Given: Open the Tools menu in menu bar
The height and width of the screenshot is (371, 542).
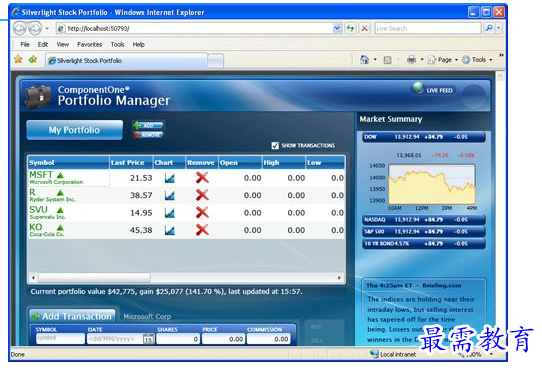Looking at the screenshot, I should click(118, 45).
